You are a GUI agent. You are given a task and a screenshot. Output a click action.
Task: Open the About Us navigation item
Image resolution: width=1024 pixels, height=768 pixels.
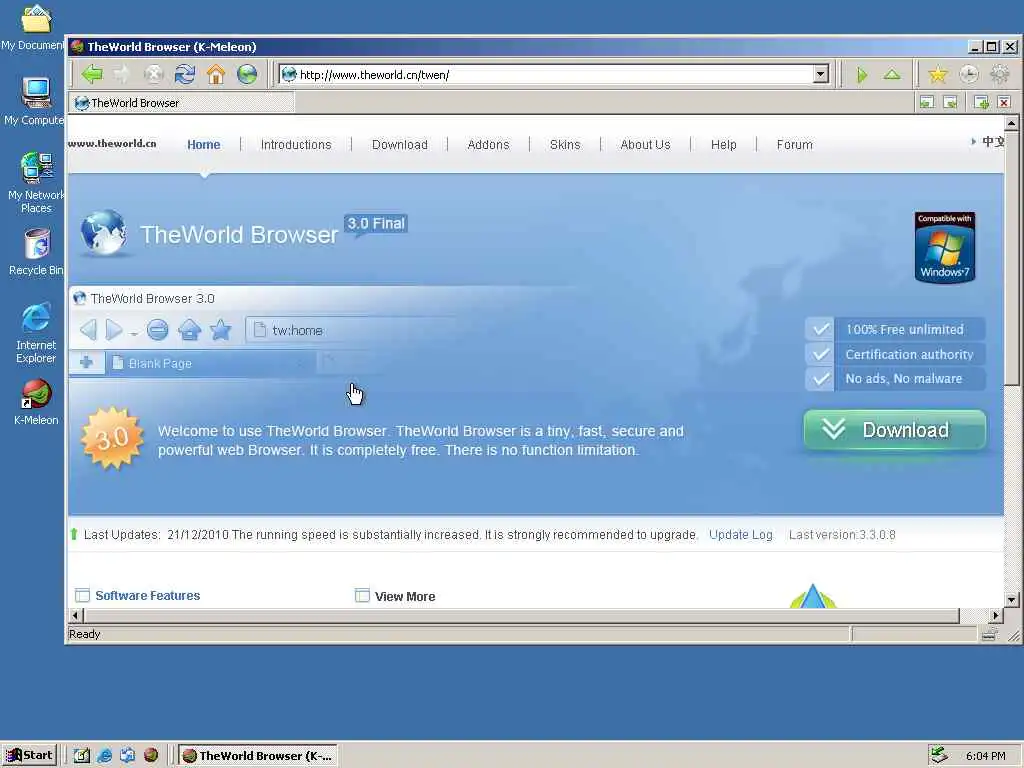coord(645,144)
